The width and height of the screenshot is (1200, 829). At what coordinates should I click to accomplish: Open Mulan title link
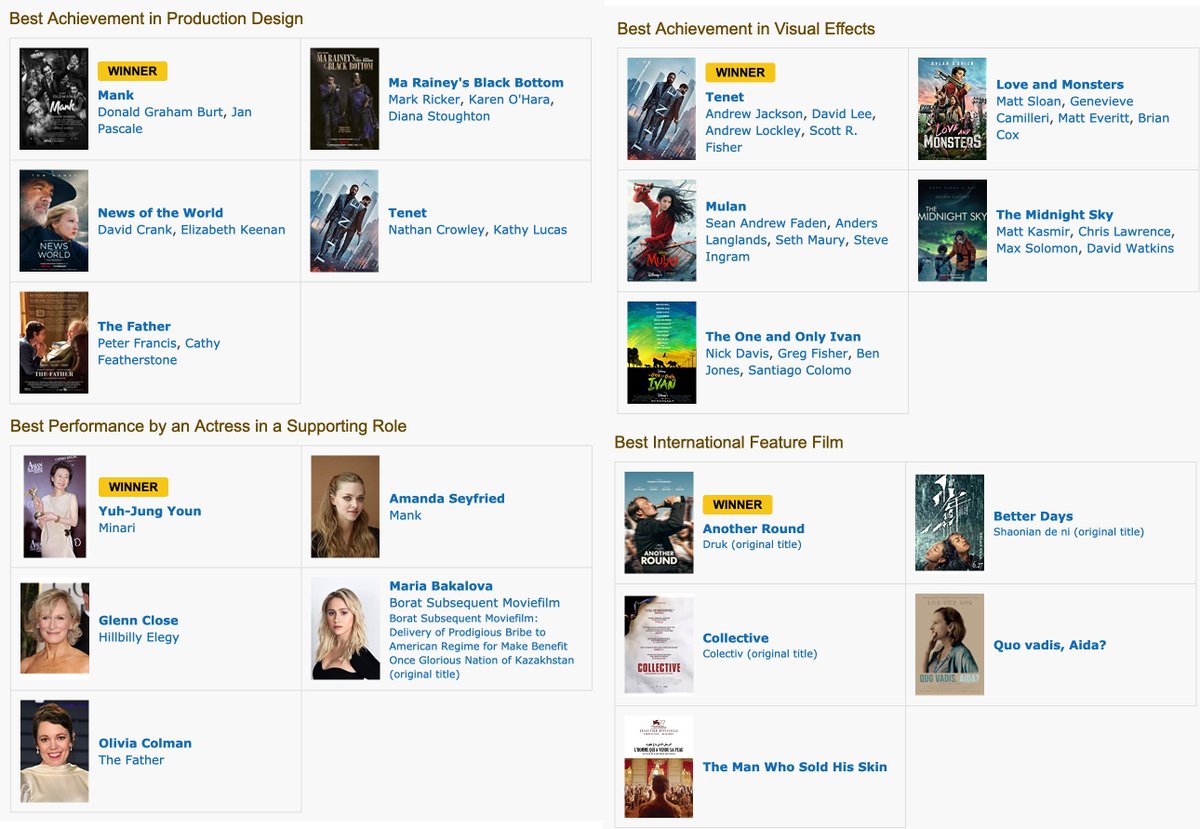point(726,206)
